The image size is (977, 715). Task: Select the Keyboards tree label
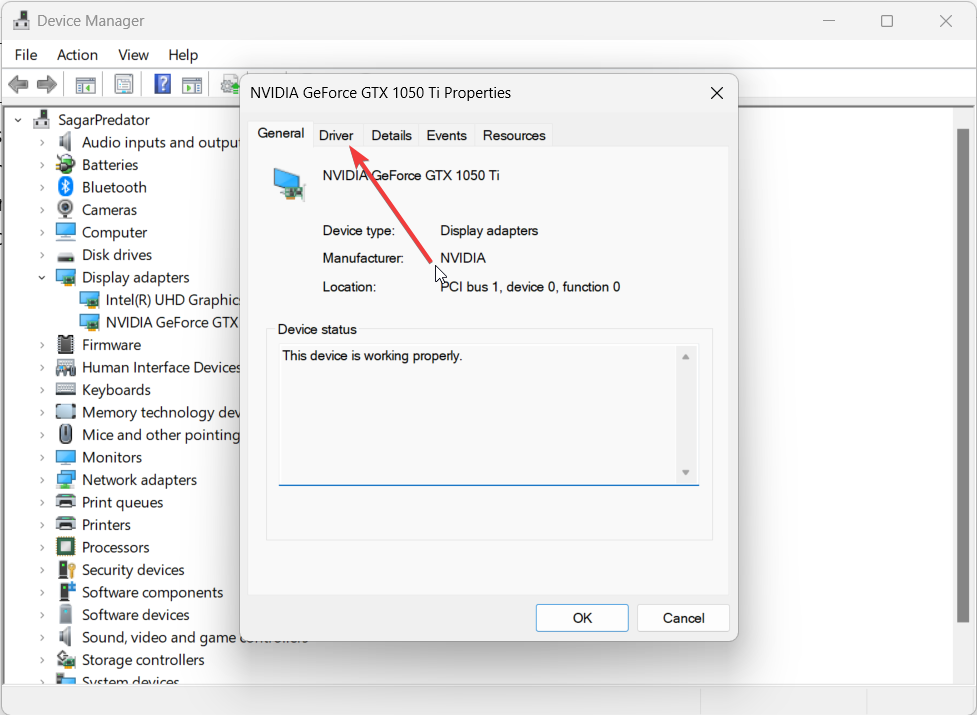click(x=117, y=390)
